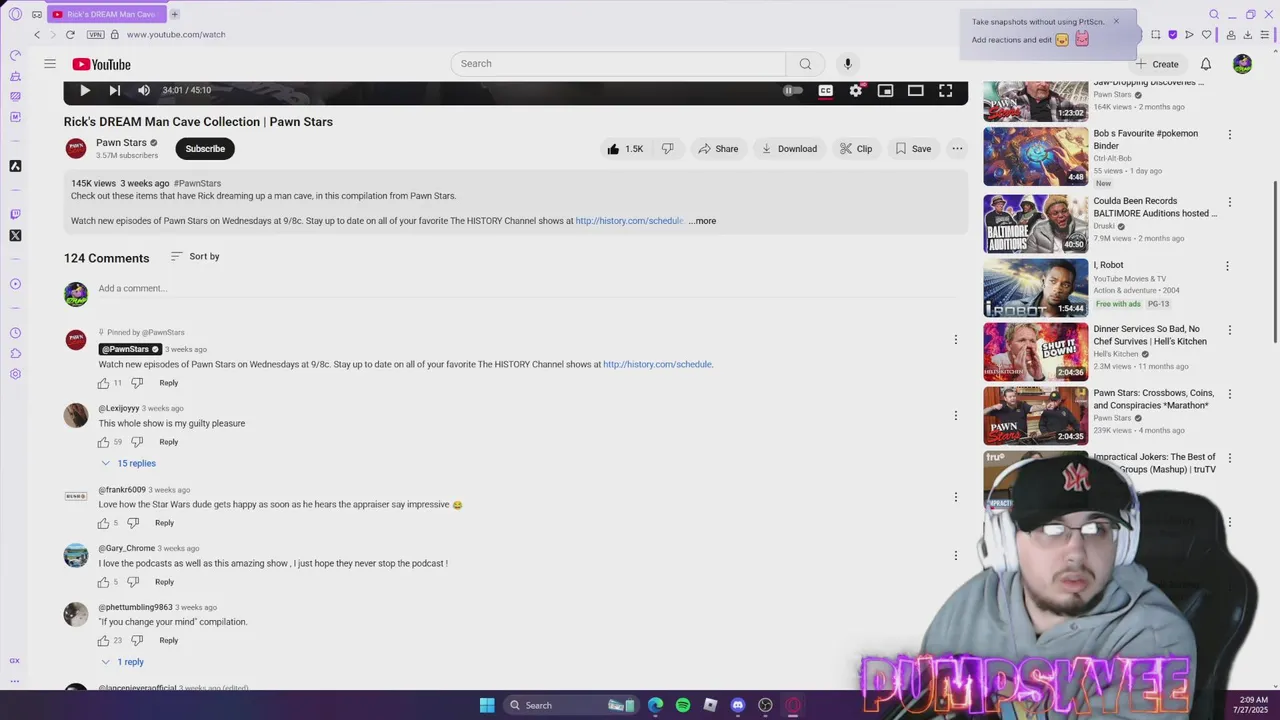
Task: Open options menu for pinned comment
Action: pos(956,340)
